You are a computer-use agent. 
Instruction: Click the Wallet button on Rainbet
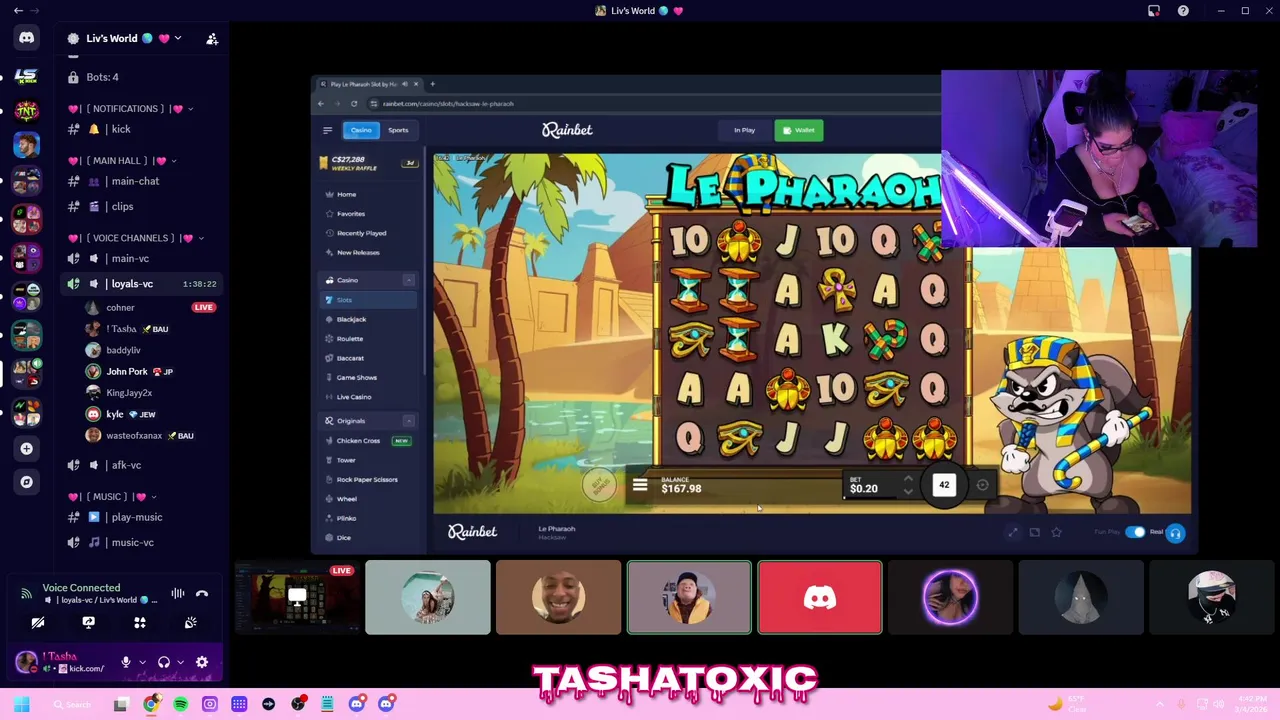pyautogui.click(x=799, y=130)
